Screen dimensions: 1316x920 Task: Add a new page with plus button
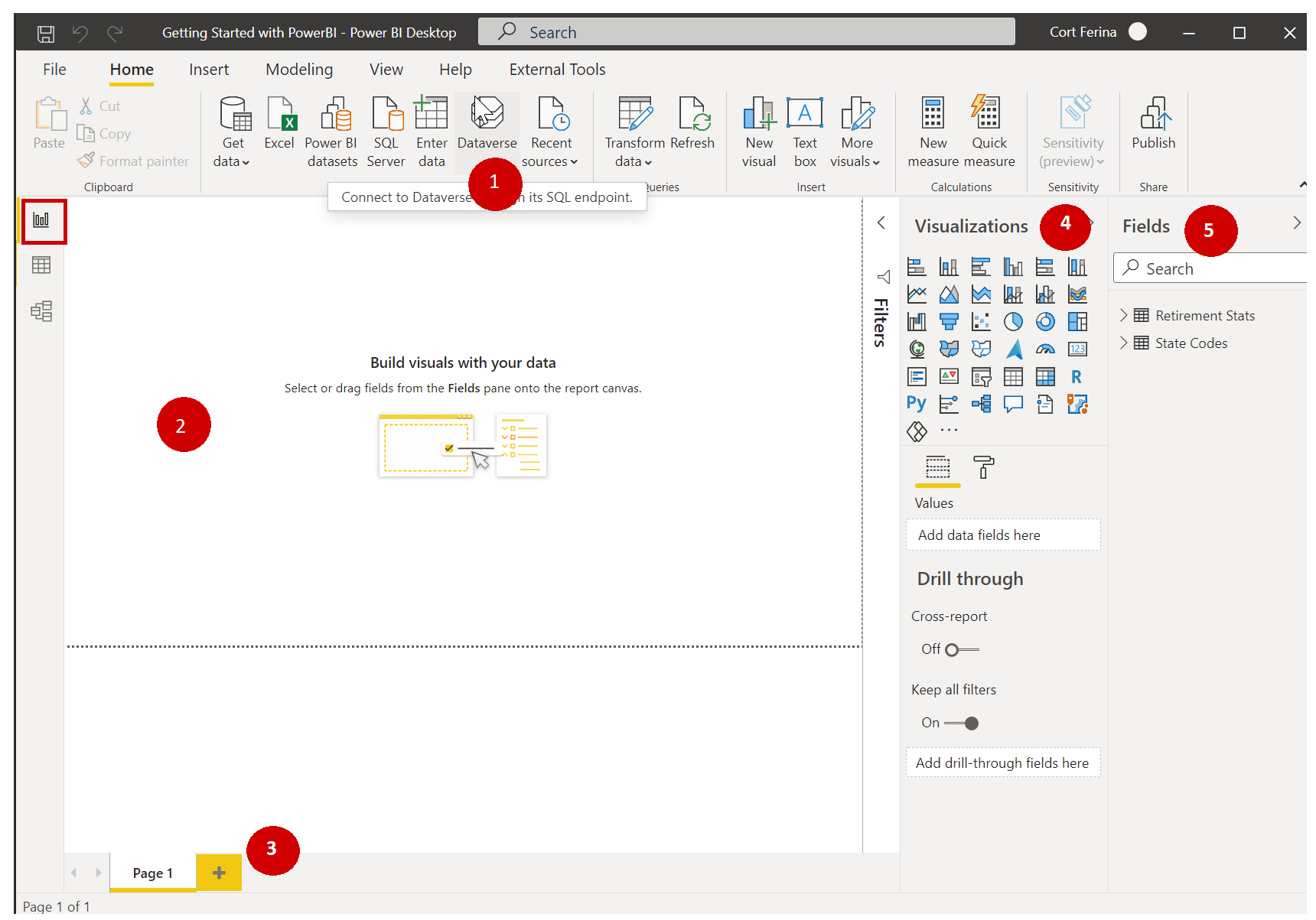click(x=219, y=873)
